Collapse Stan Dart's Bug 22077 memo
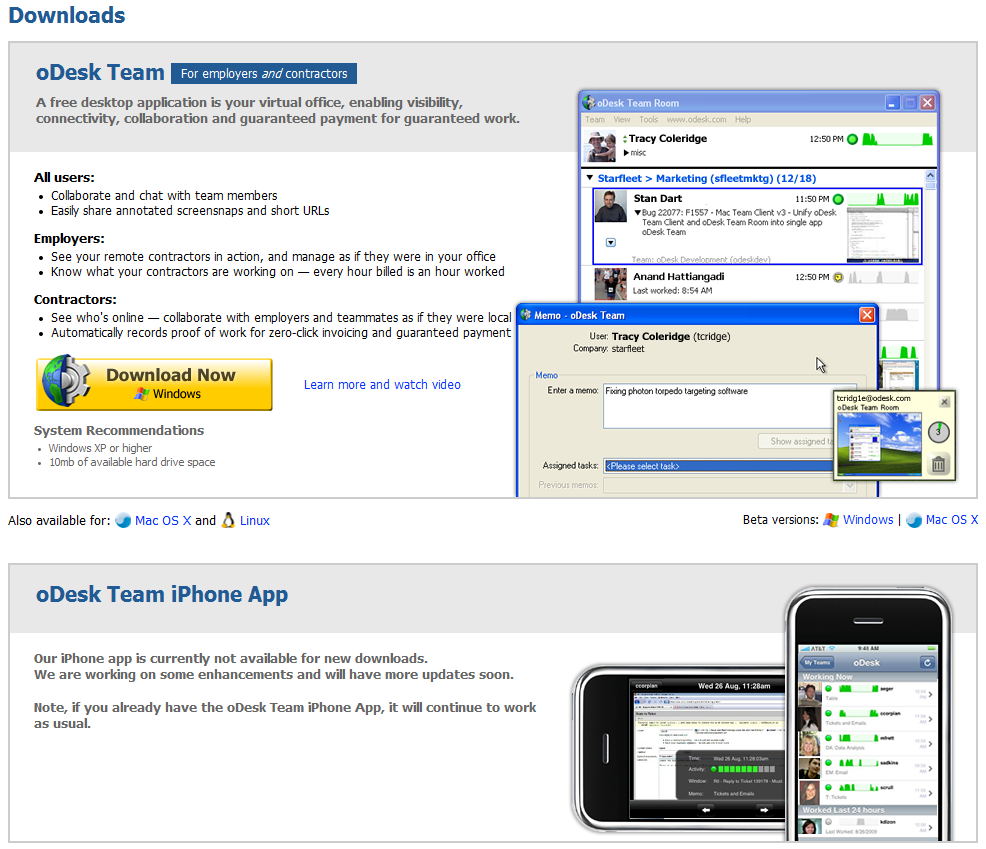The height and width of the screenshot is (849, 986). pyautogui.click(x=638, y=213)
